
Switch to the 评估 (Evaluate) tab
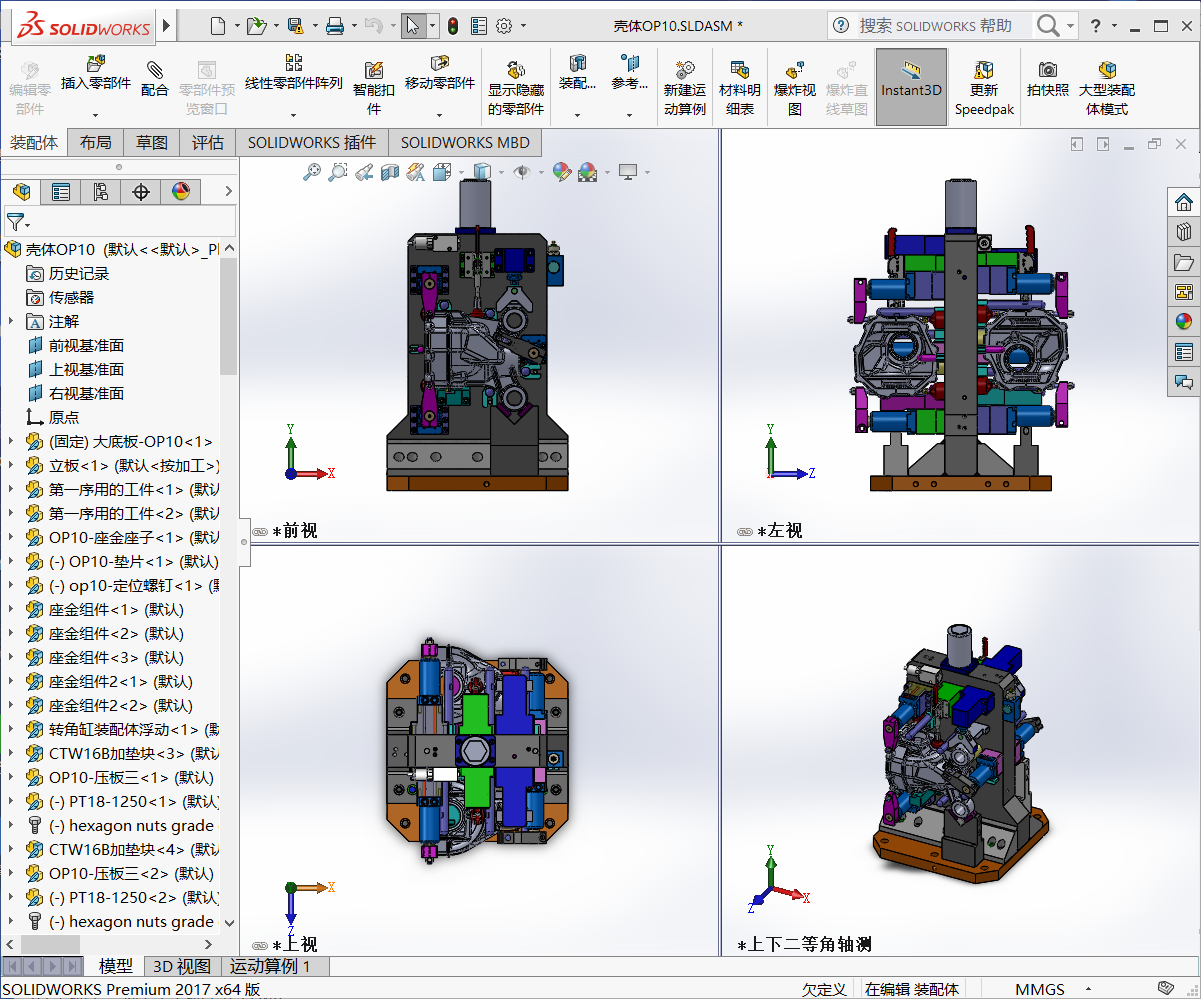pyautogui.click(x=208, y=143)
